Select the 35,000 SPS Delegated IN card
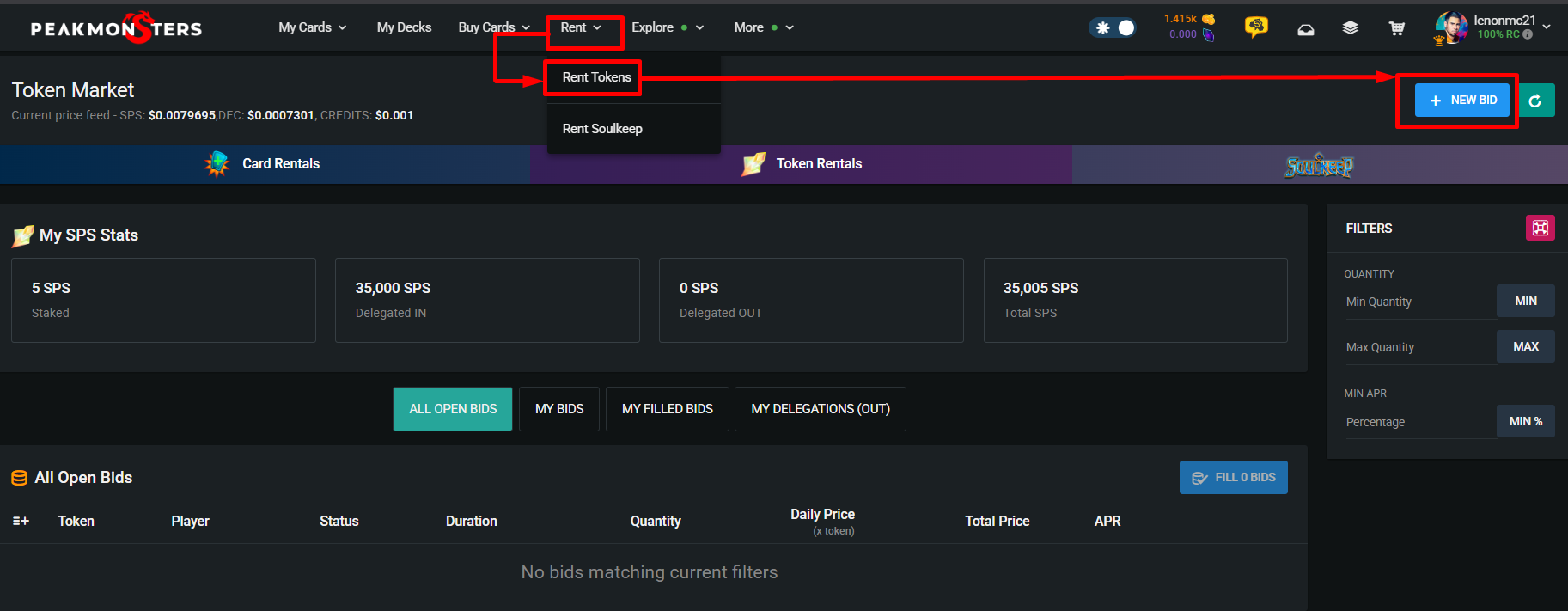The width and height of the screenshot is (1568, 611). (x=487, y=300)
